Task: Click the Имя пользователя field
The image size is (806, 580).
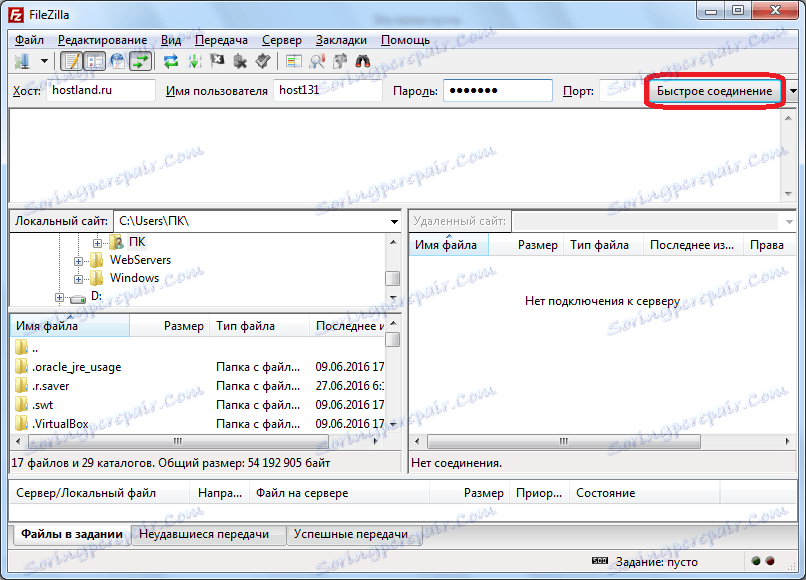Action: pyautogui.click(x=328, y=90)
